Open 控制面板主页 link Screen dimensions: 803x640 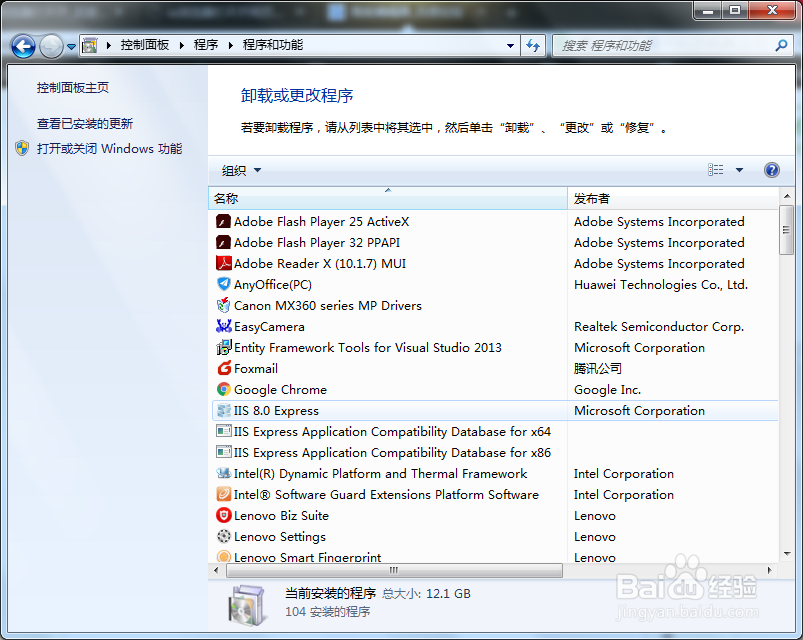(73, 88)
